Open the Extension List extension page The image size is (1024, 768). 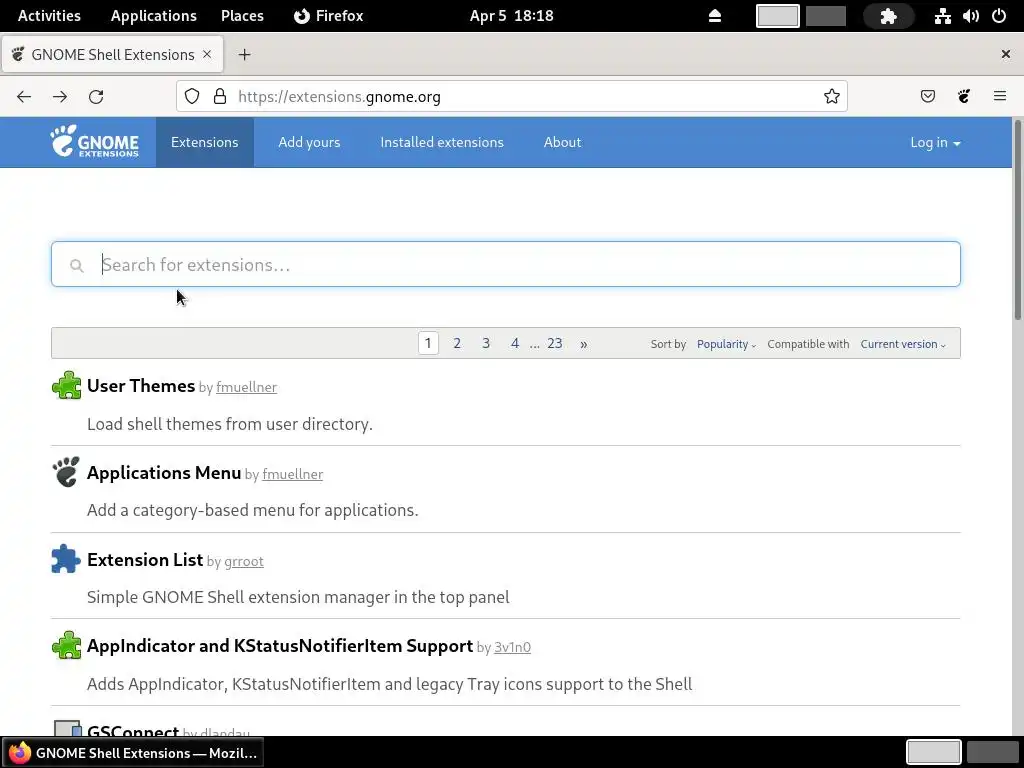tap(145, 560)
